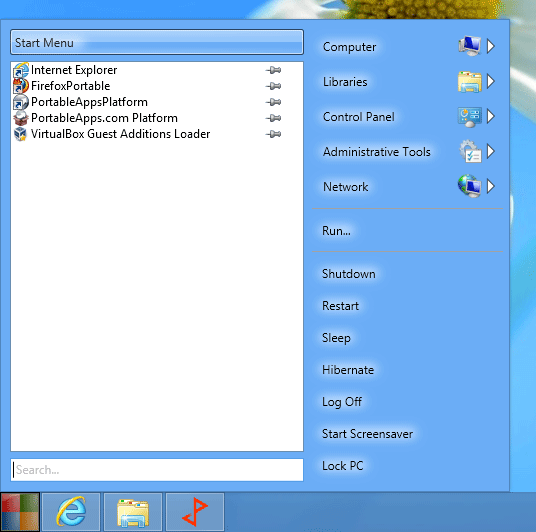
Task: Expand the Network submenu arrow
Action: (491, 186)
